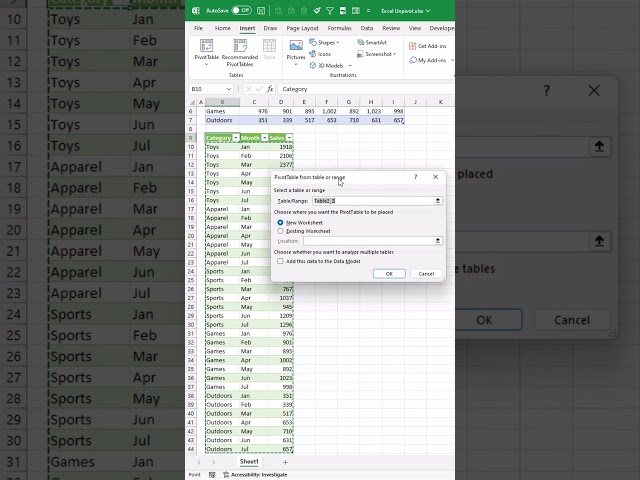Open the File tab
Viewport: 640px width, 480px height.
pyautogui.click(x=198, y=28)
